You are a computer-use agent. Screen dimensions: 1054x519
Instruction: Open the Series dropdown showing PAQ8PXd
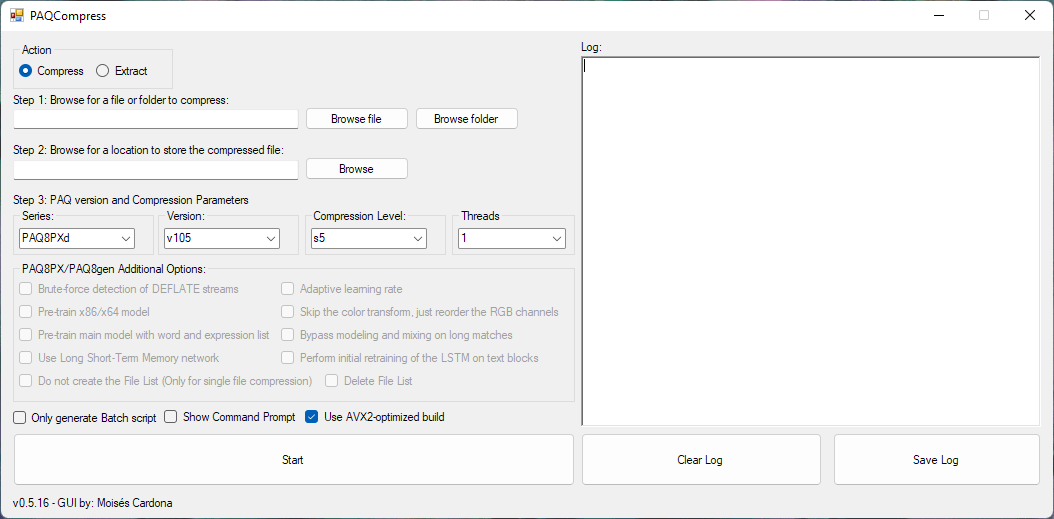[77, 238]
